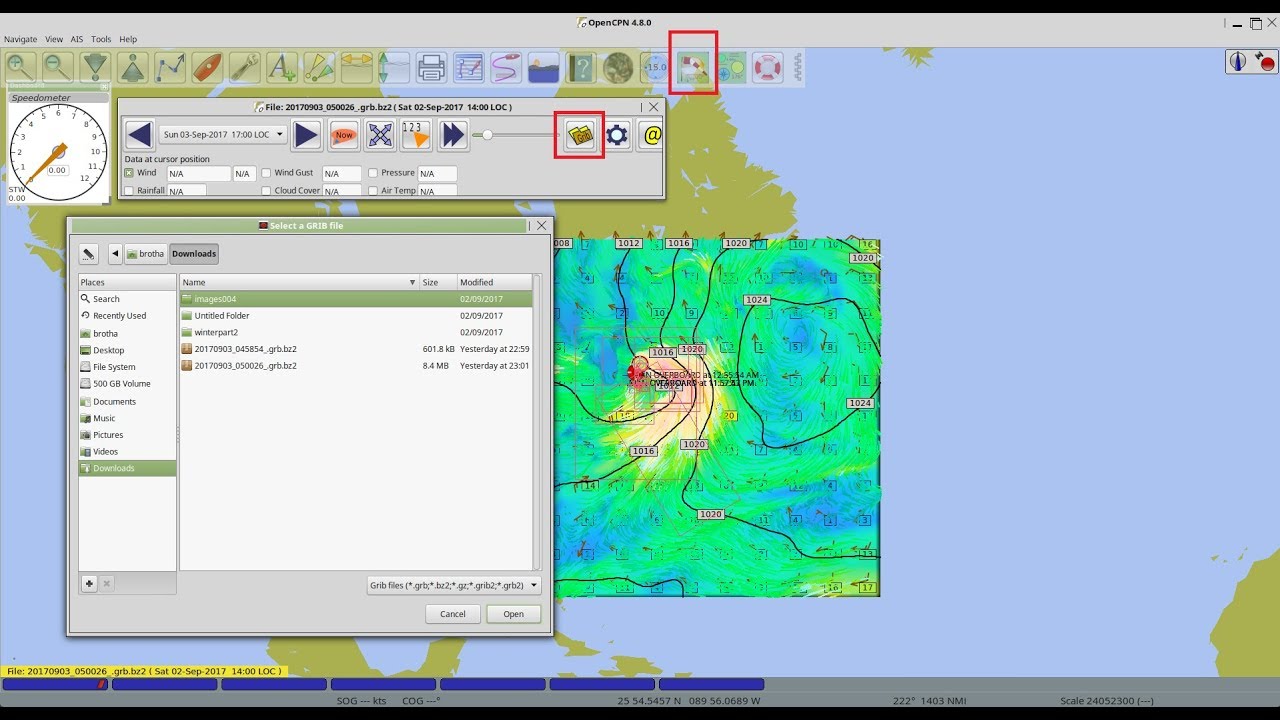Zoom out using the magnifier-minus tool
The height and width of the screenshot is (720, 1280).
tap(58, 67)
